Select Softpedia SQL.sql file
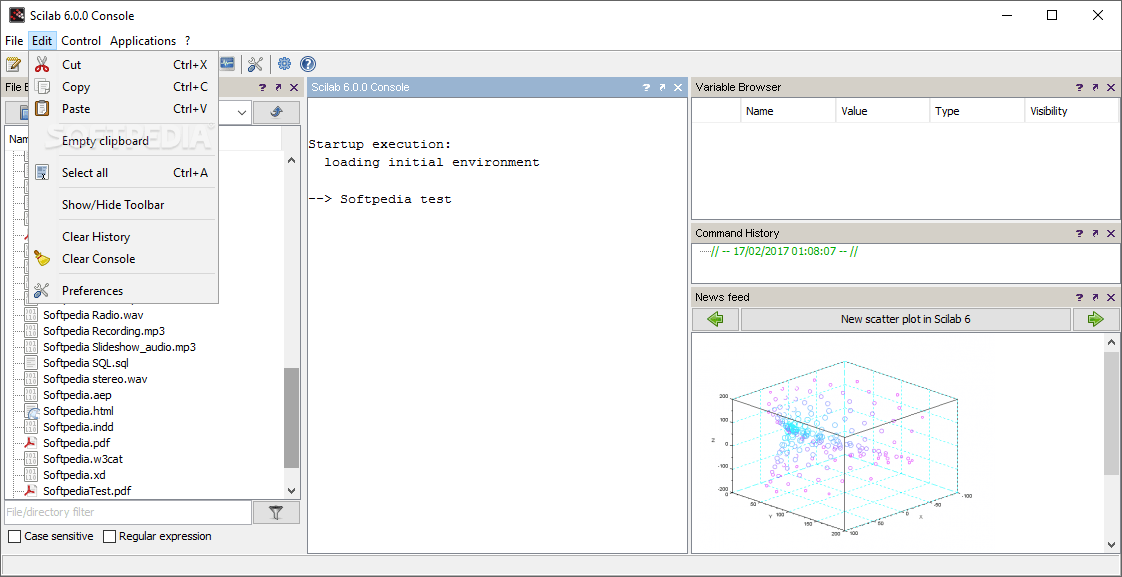1122x577 pixels. [x=86, y=363]
